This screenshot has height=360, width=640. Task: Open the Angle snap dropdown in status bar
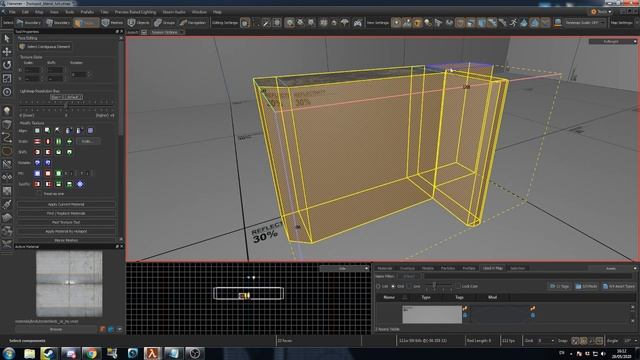(631, 340)
